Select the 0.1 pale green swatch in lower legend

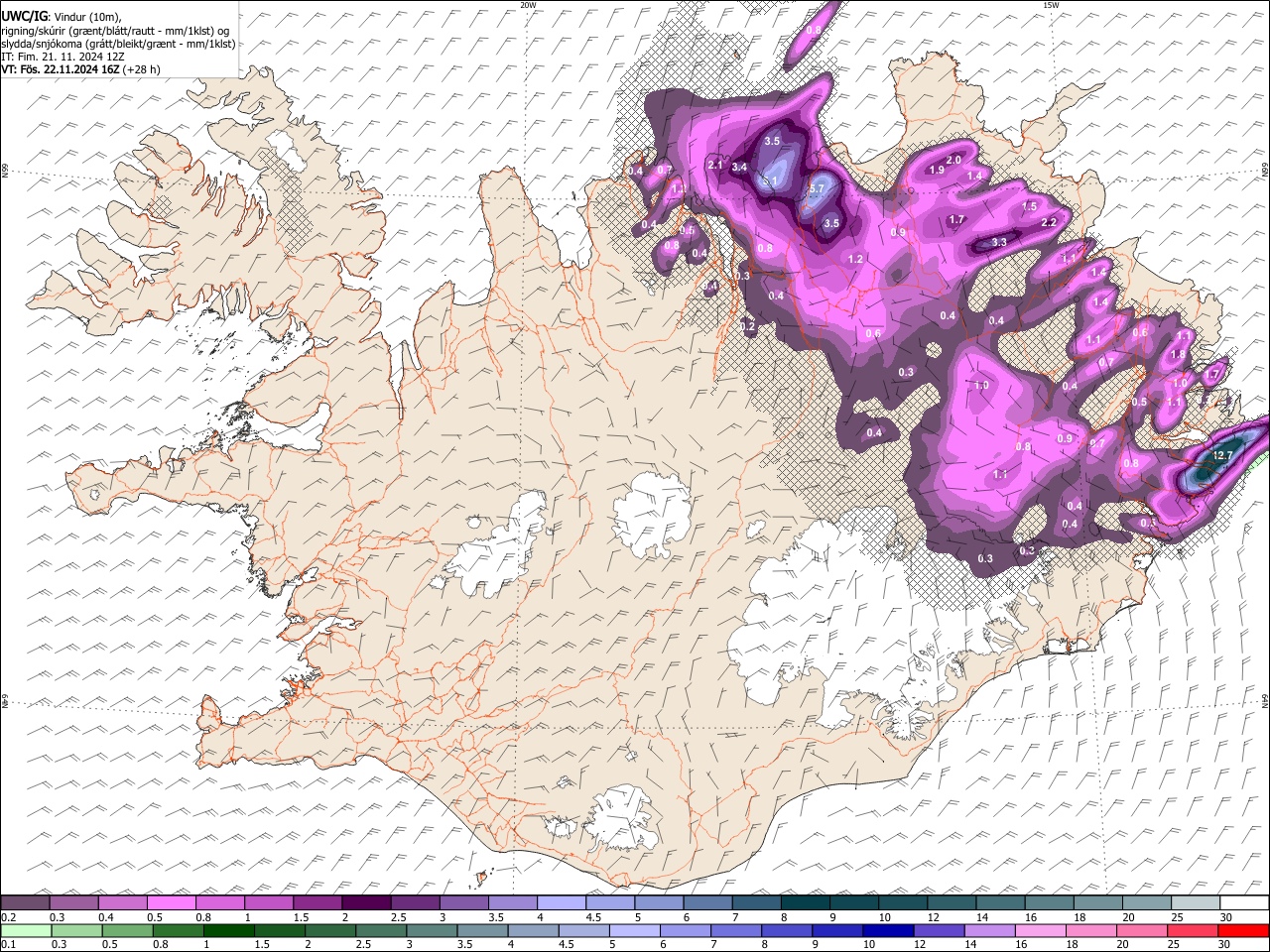coord(26,930)
